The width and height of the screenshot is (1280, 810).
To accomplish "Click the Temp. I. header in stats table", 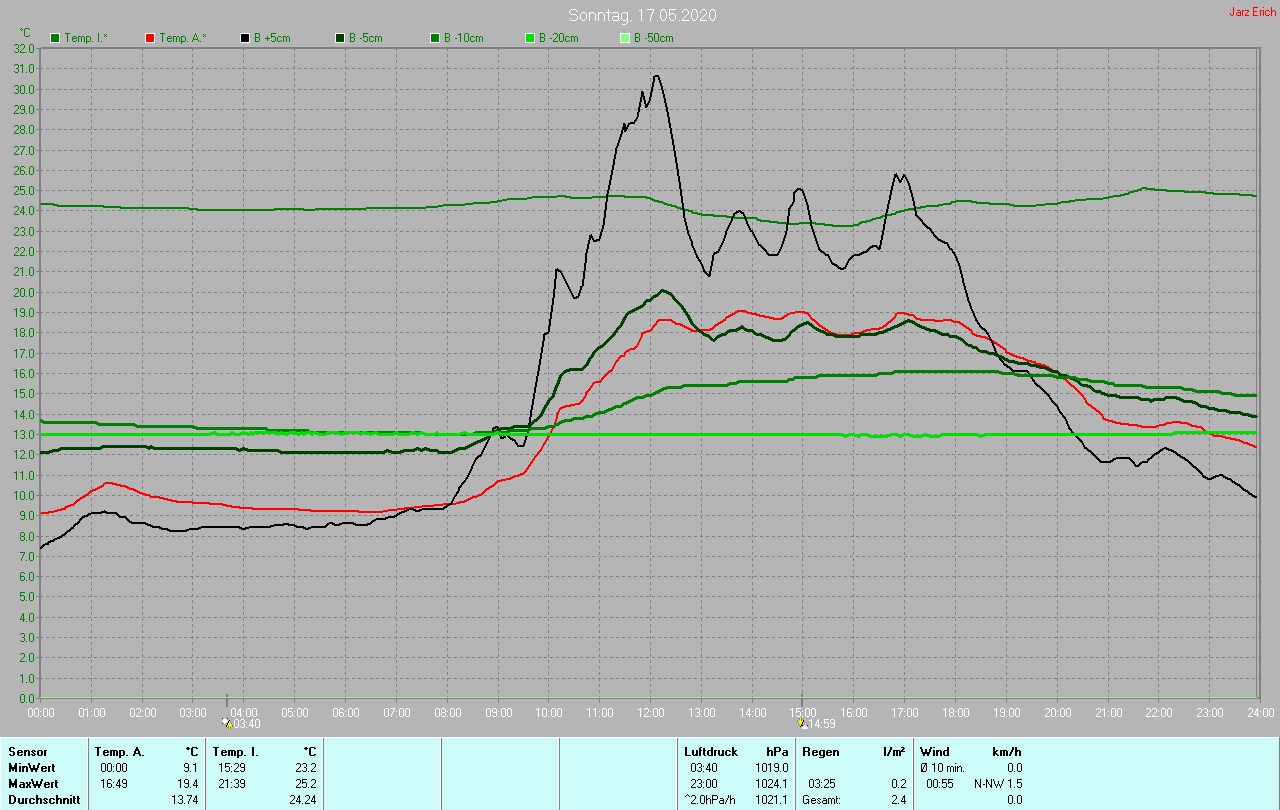I will coord(236,751).
